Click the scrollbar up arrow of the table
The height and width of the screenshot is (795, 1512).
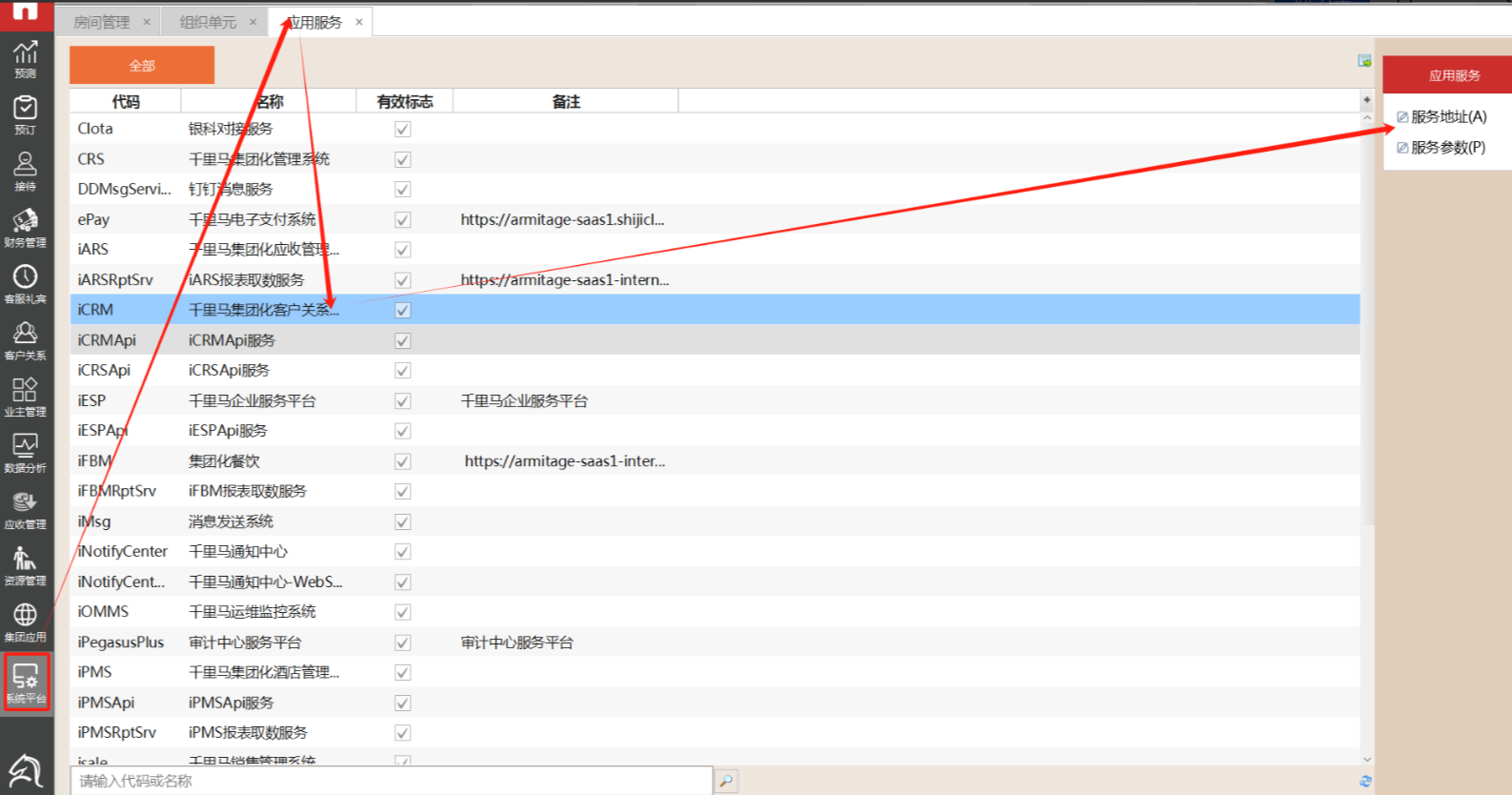pos(1367,117)
